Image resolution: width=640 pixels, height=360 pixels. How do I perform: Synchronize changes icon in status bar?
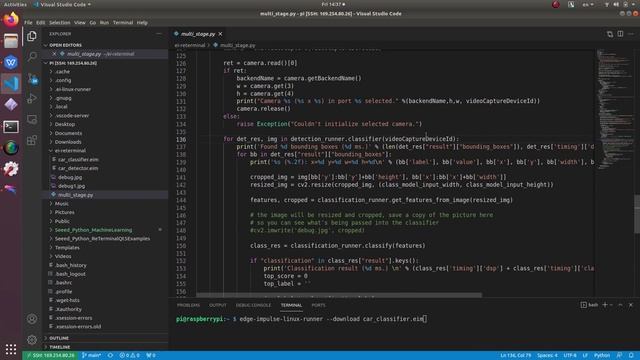[x=110, y=356]
